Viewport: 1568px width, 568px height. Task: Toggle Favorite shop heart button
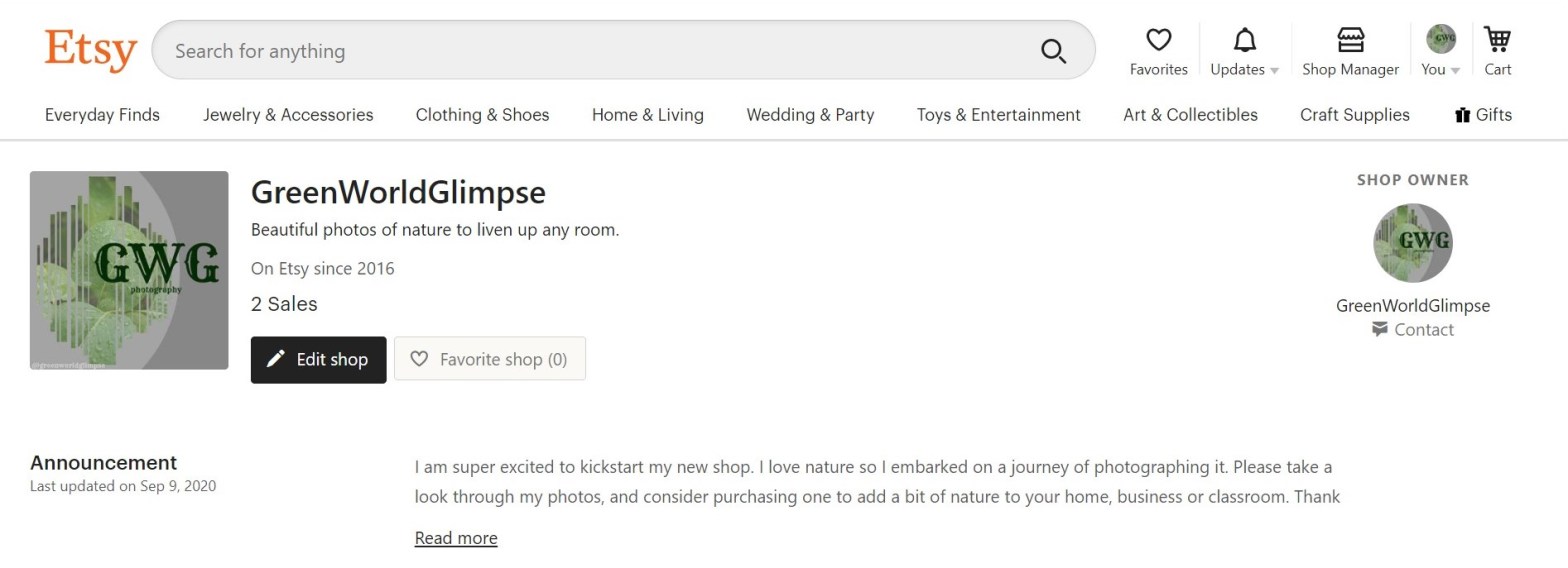pyautogui.click(x=490, y=359)
